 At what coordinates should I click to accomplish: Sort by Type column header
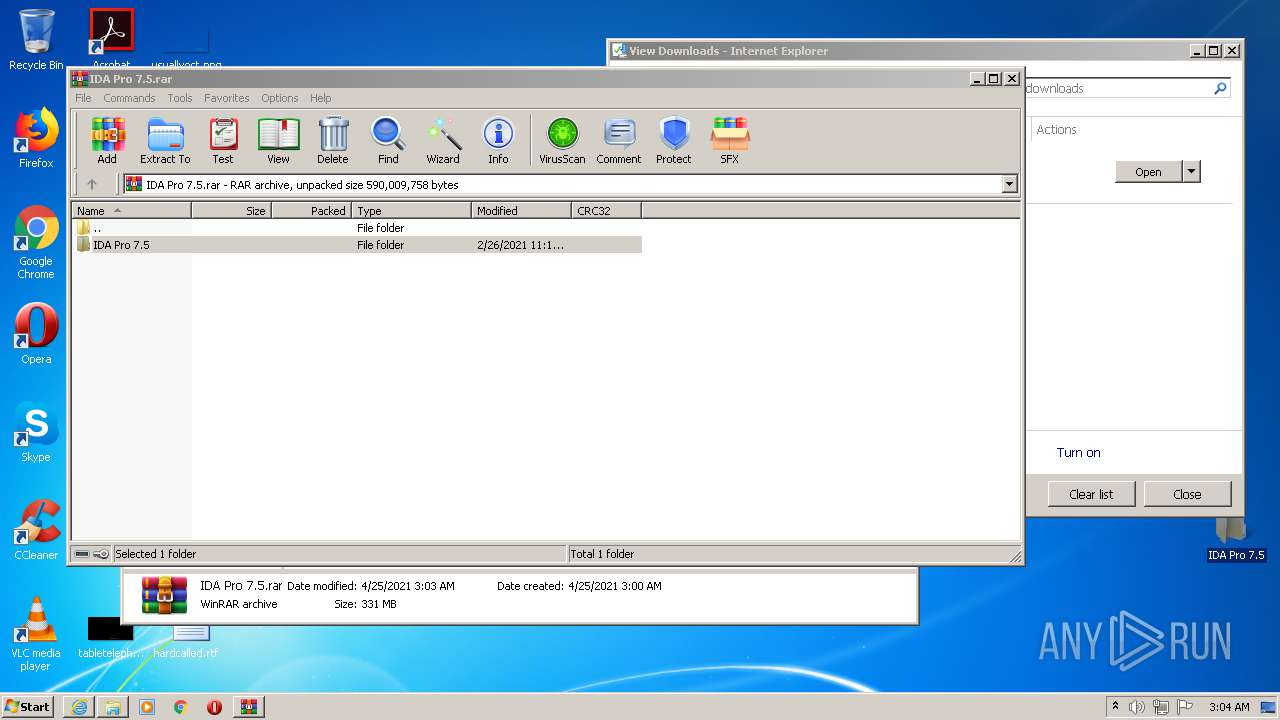412,211
